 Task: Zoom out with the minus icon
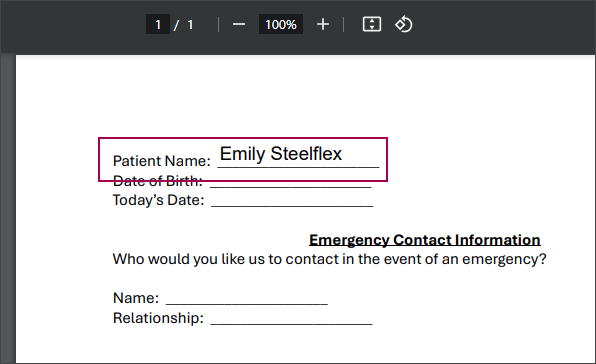coord(239,25)
